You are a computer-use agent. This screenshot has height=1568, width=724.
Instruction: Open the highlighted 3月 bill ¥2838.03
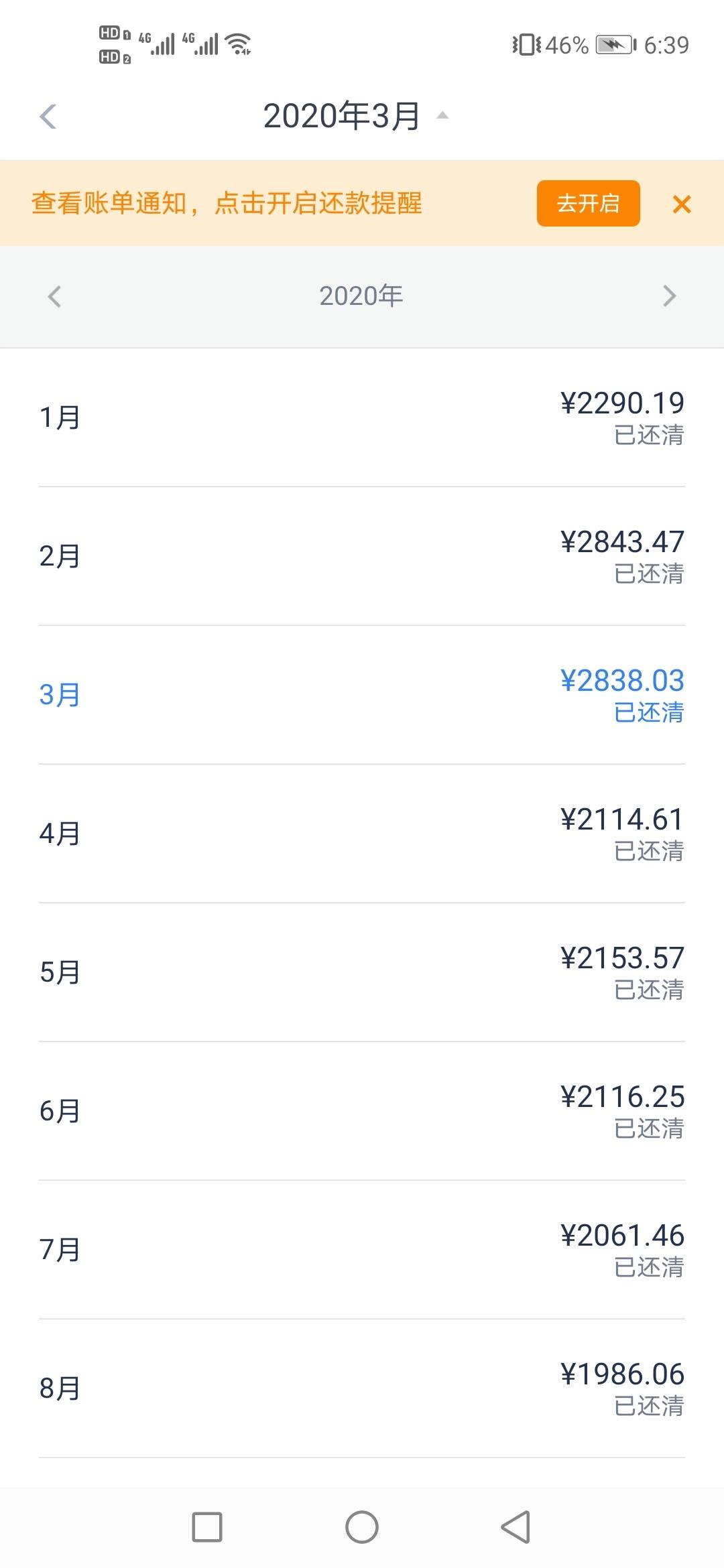click(362, 695)
